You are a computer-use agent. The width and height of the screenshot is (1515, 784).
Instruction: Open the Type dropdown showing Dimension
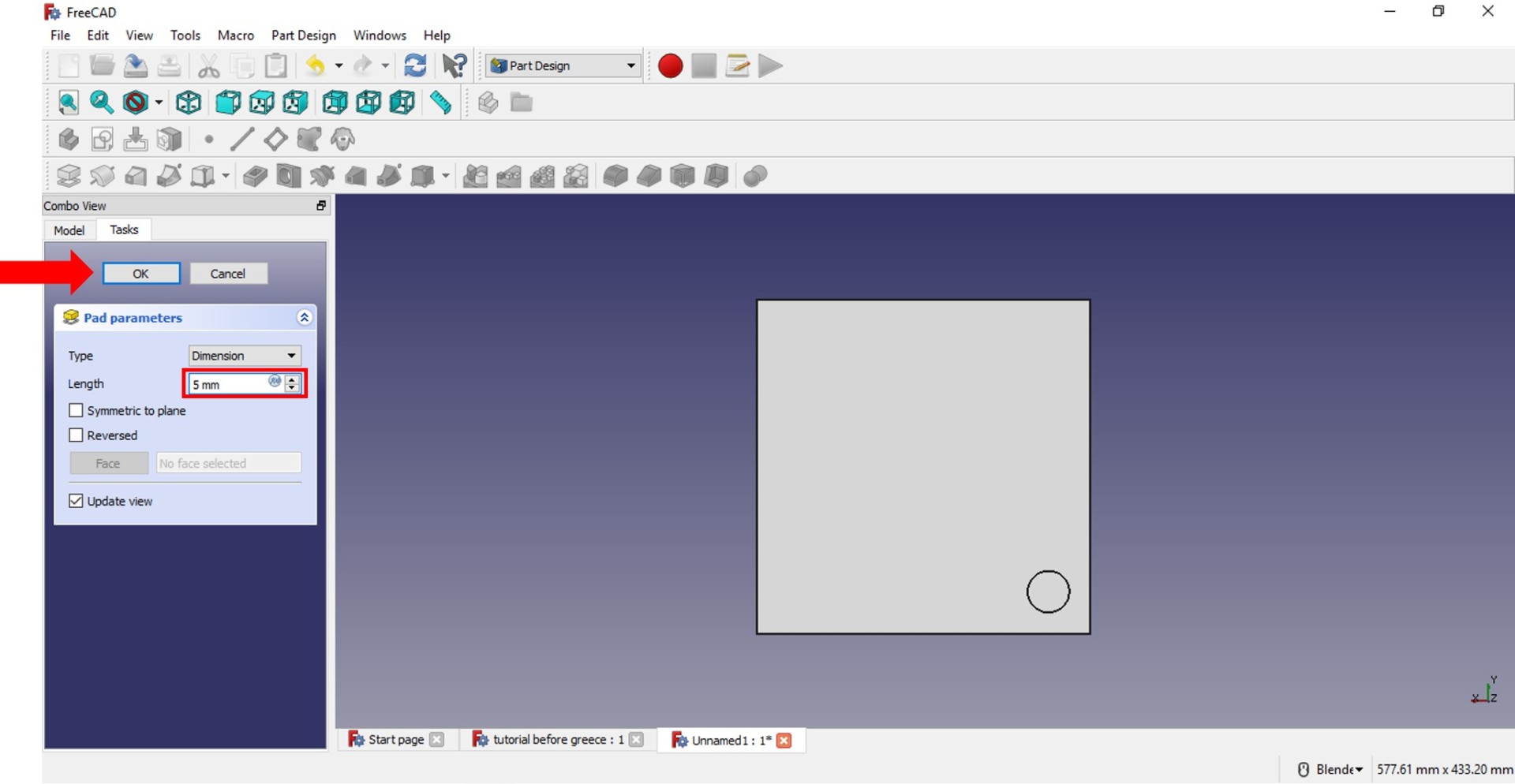coord(244,355)
